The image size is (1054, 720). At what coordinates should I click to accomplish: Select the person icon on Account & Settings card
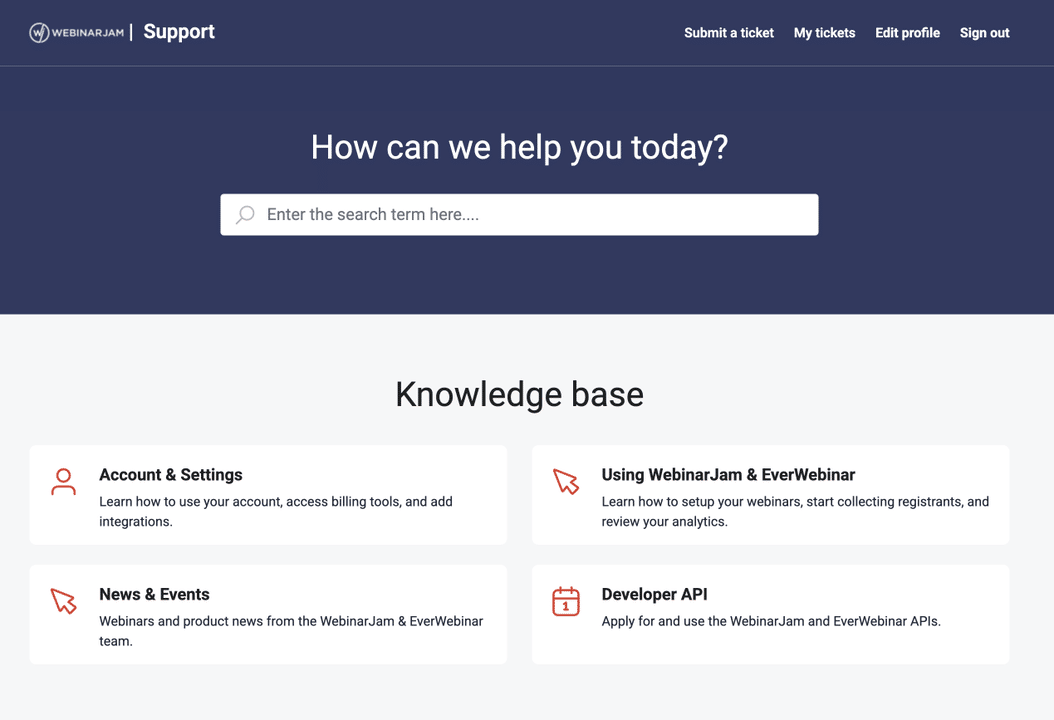tap(63, 482)
